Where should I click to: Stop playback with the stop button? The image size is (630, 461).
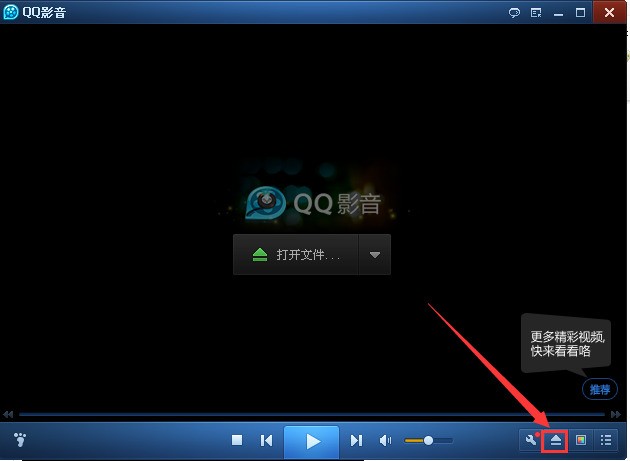coord(237,440)
